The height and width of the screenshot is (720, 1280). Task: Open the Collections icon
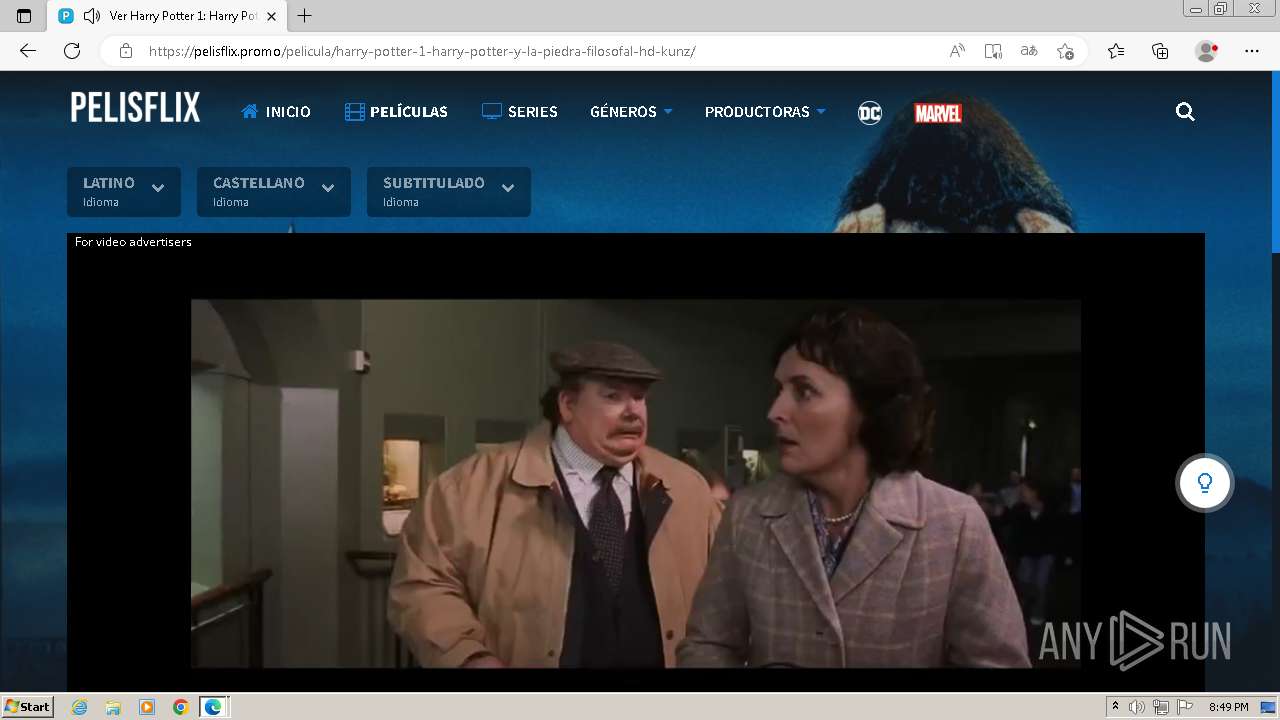point(1160,51)
